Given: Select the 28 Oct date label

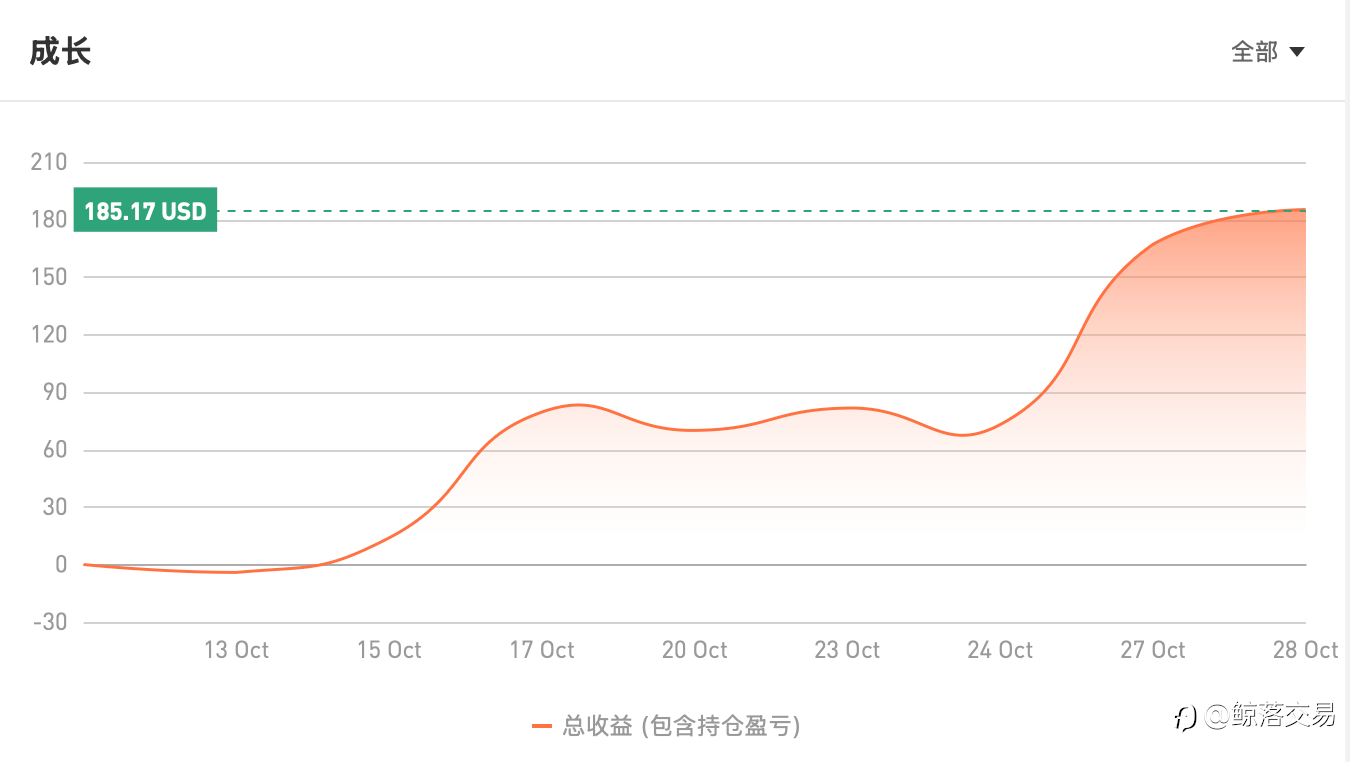Looking at the screenshot, I should 1305,650.
